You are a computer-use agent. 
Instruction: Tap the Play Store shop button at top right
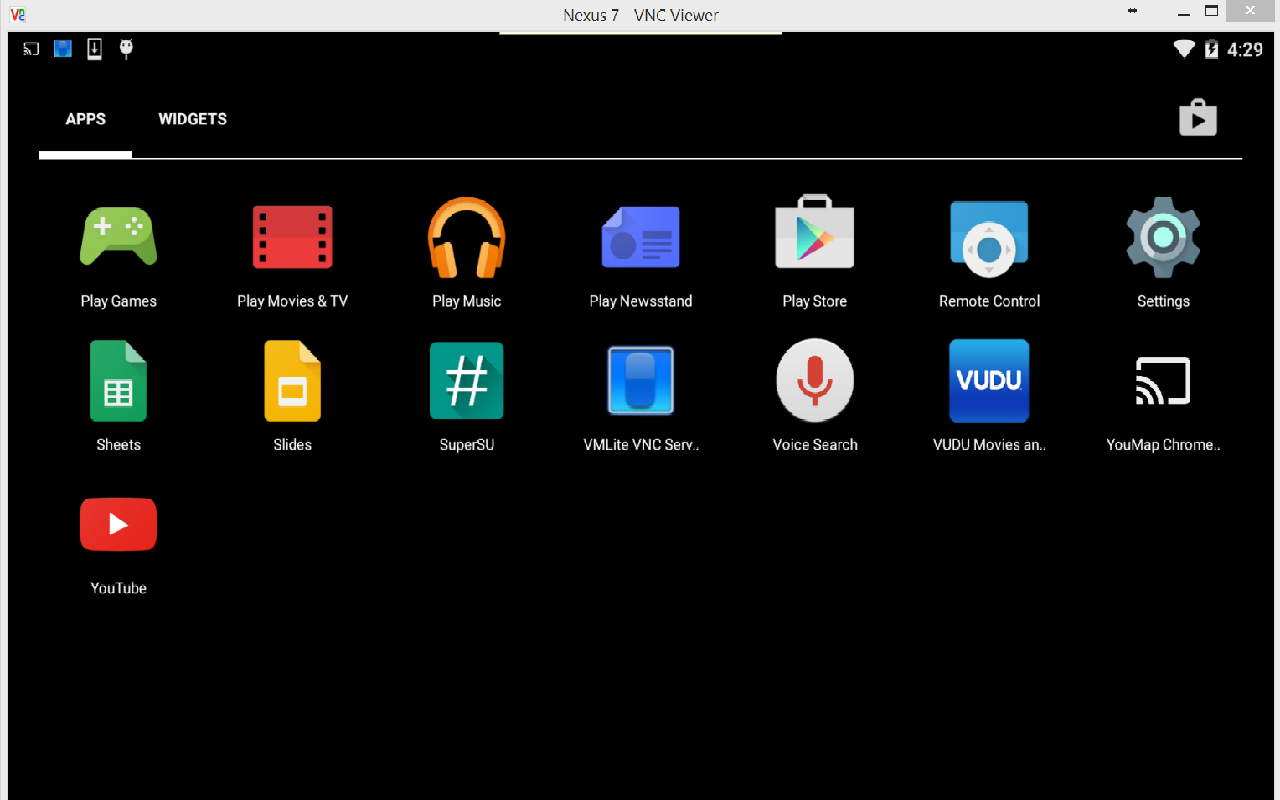tap(1197, 118)
